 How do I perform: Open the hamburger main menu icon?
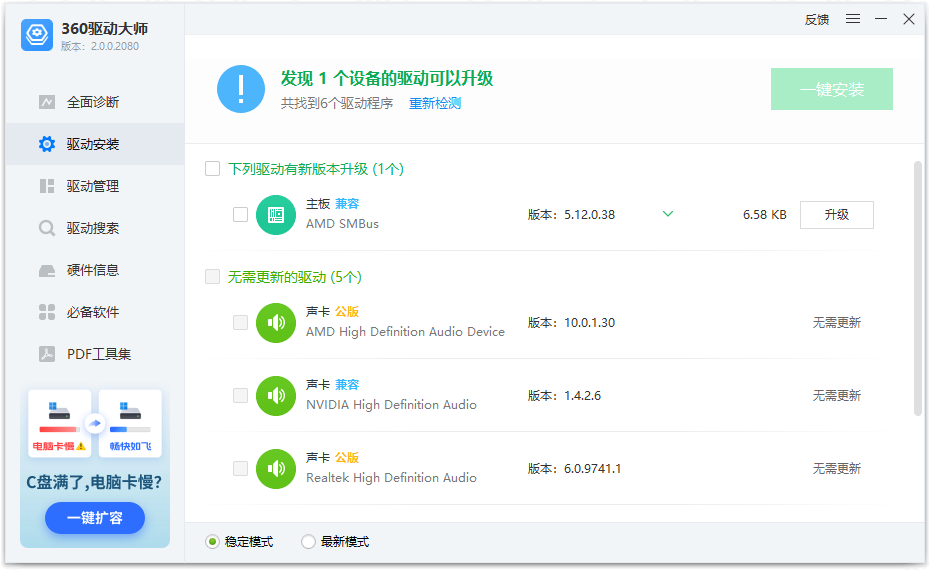[853, 19]
